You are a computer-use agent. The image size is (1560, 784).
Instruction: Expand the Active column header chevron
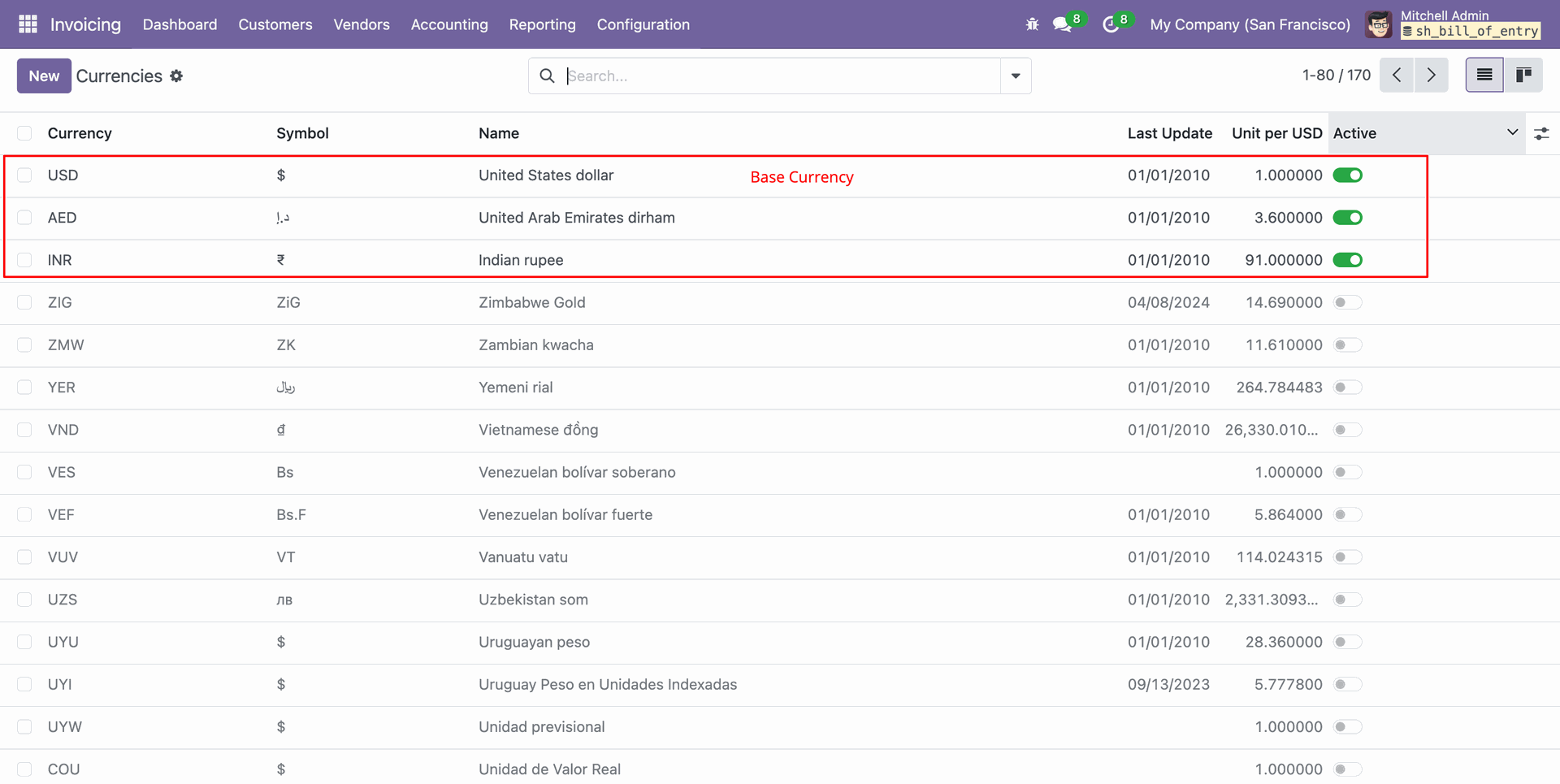pyautogui.click(x=1512, y=132)
